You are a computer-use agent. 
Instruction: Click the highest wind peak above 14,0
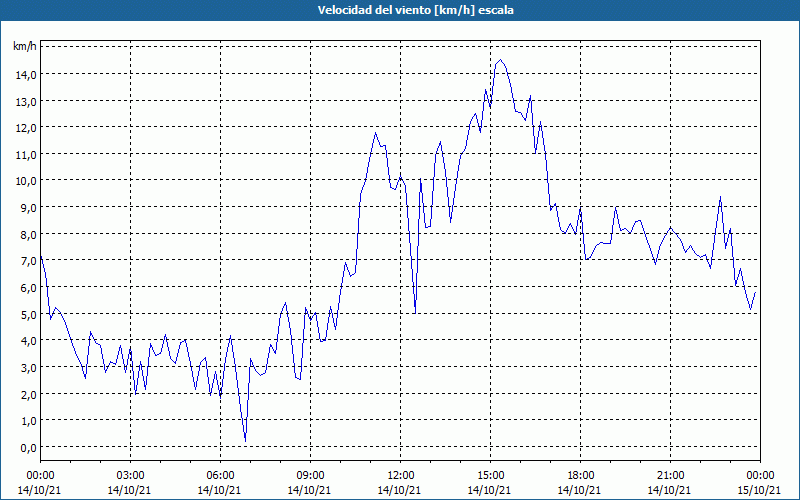[500, 60]
